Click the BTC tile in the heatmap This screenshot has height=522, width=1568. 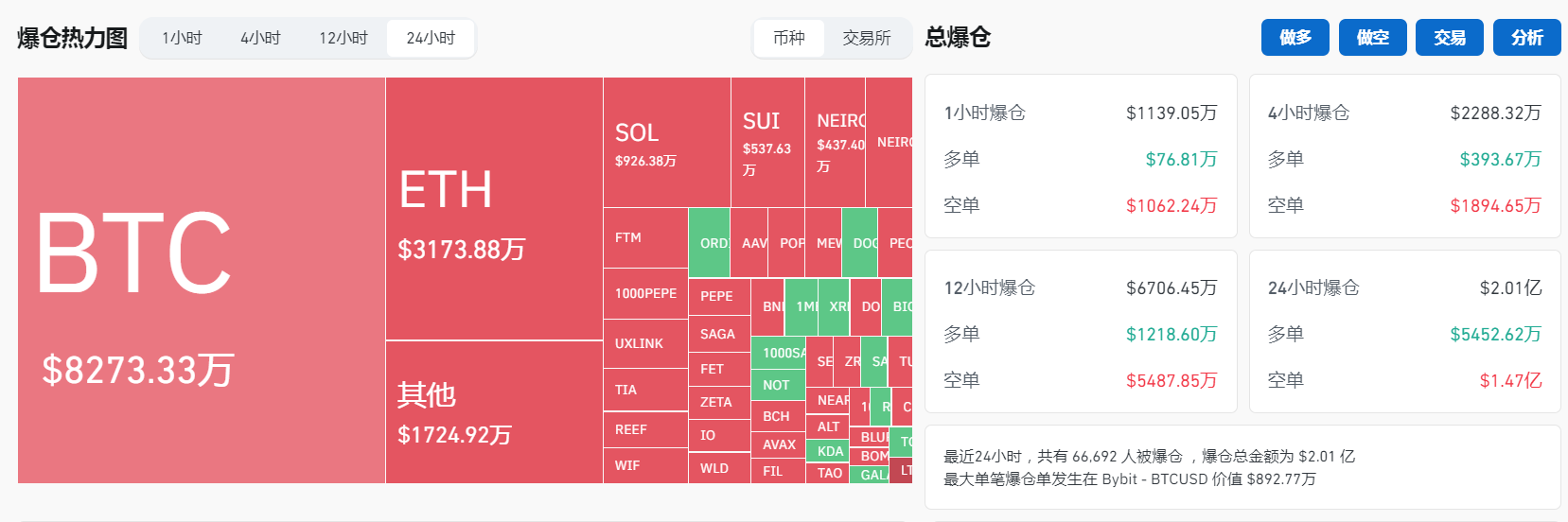pos(201,280)
